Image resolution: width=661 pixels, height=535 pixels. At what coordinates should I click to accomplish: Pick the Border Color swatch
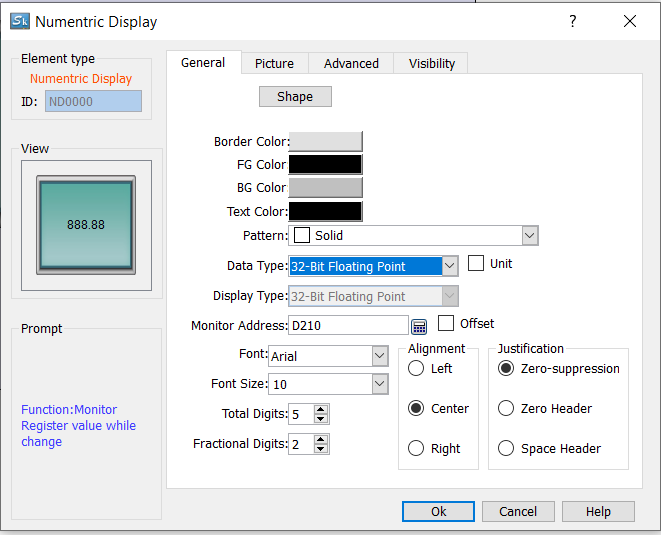(325, 141)
